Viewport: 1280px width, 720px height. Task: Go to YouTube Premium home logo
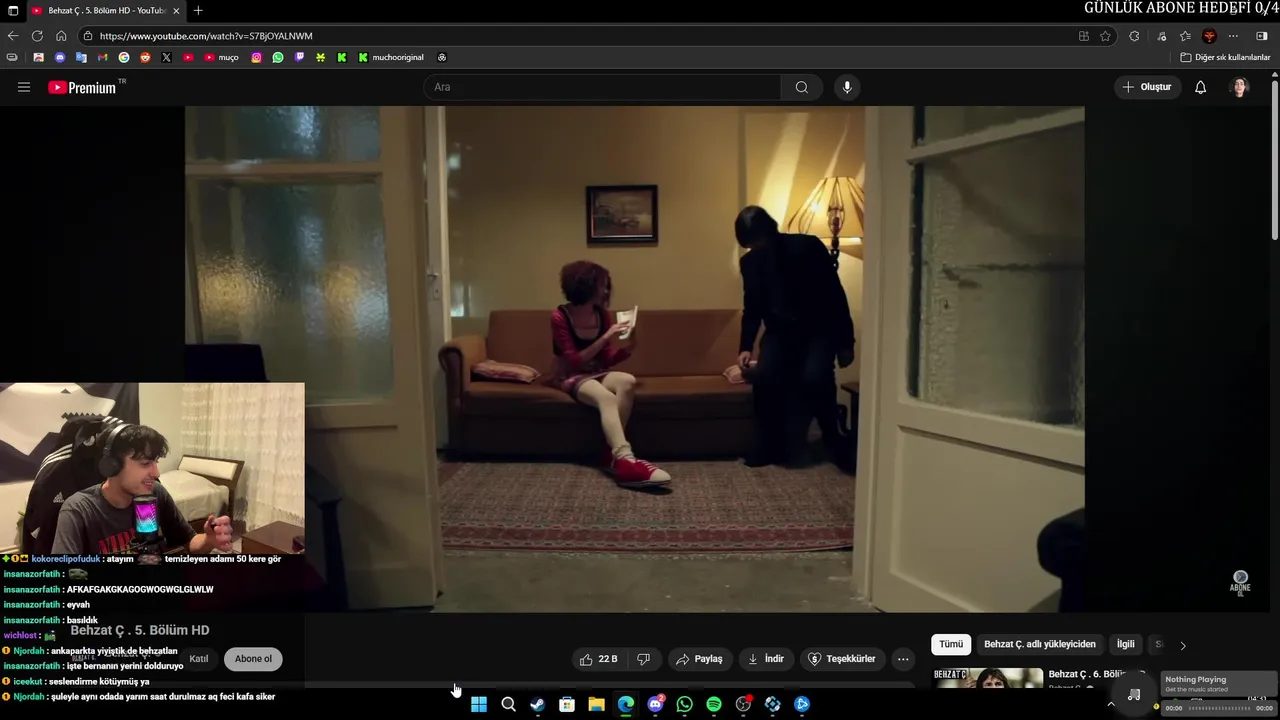(x=82, y=87)
